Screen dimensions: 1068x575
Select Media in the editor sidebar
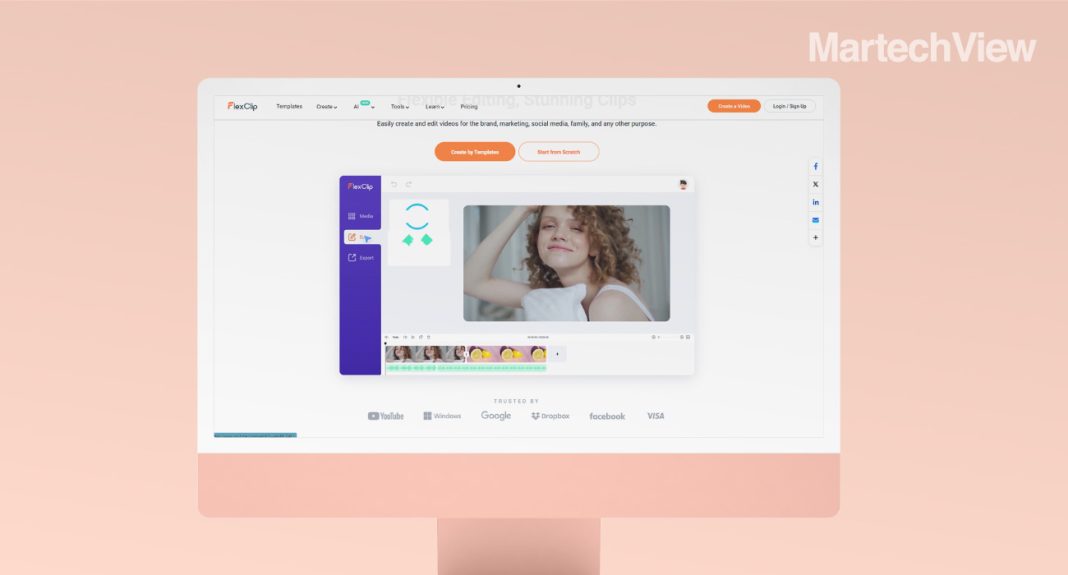coord(360,216)
